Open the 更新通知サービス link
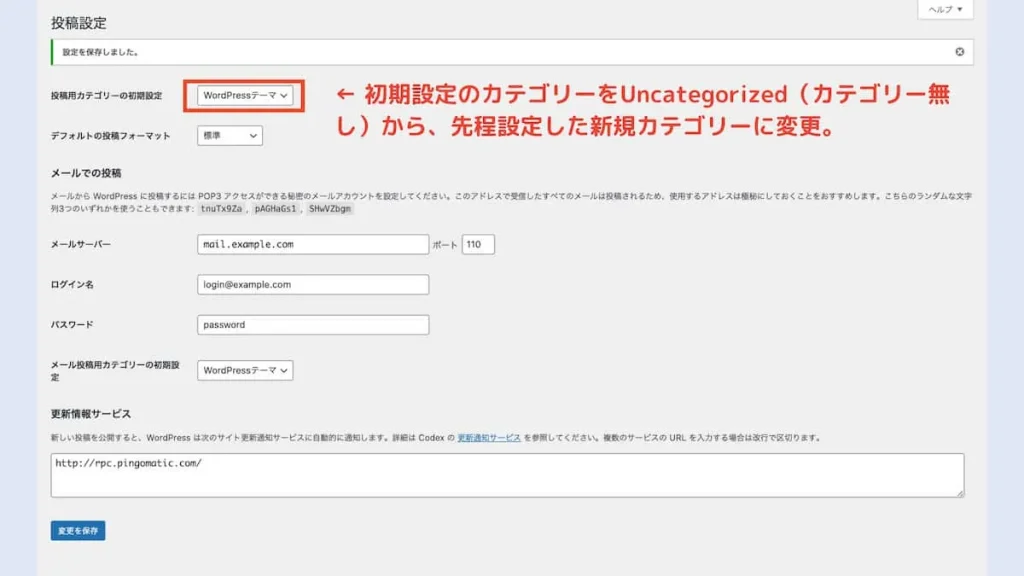This screenshot has height=576, width=1024. [489, 438]
